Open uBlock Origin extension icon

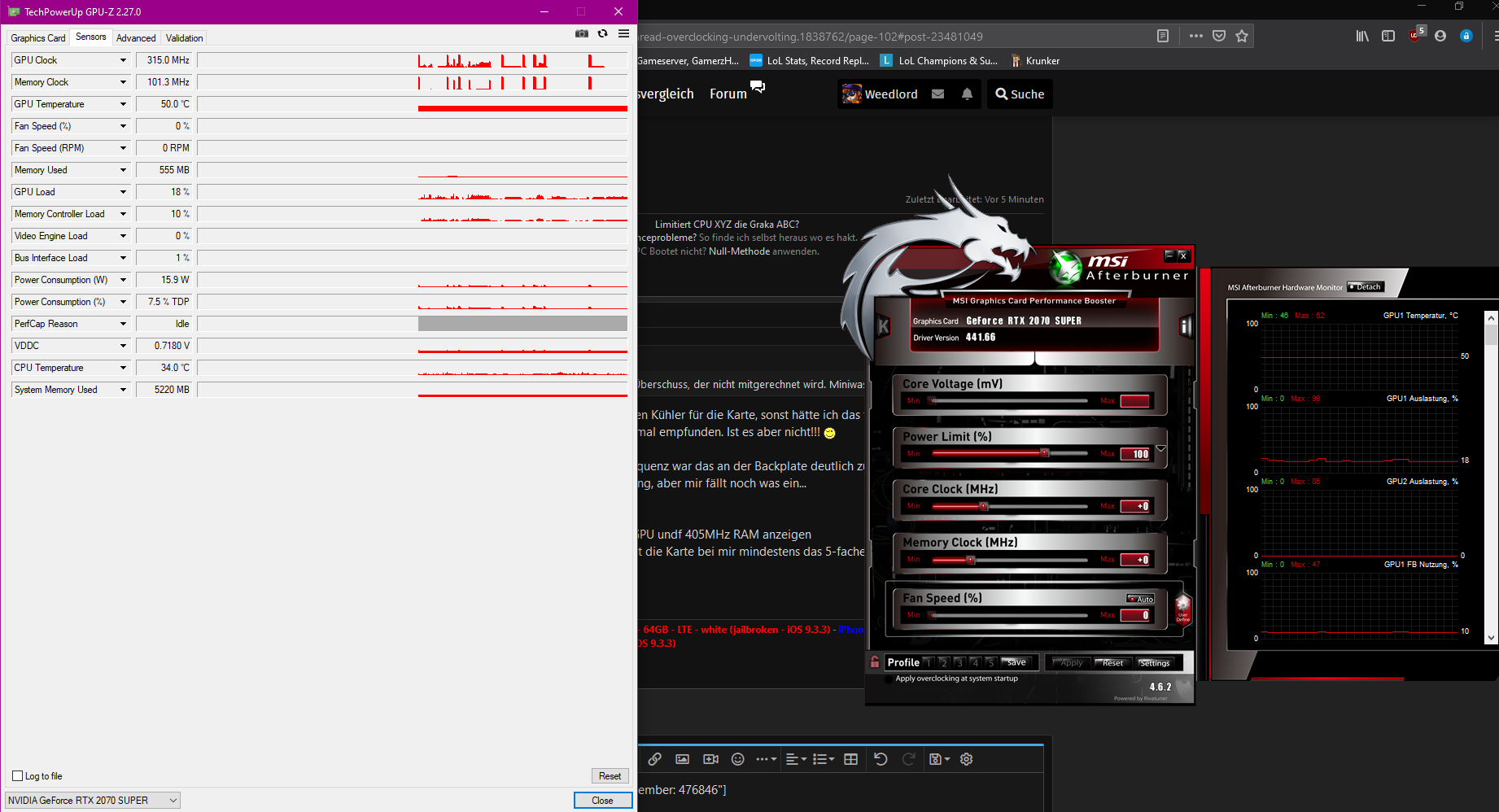pyautogui.click(x=1416, y=34)
